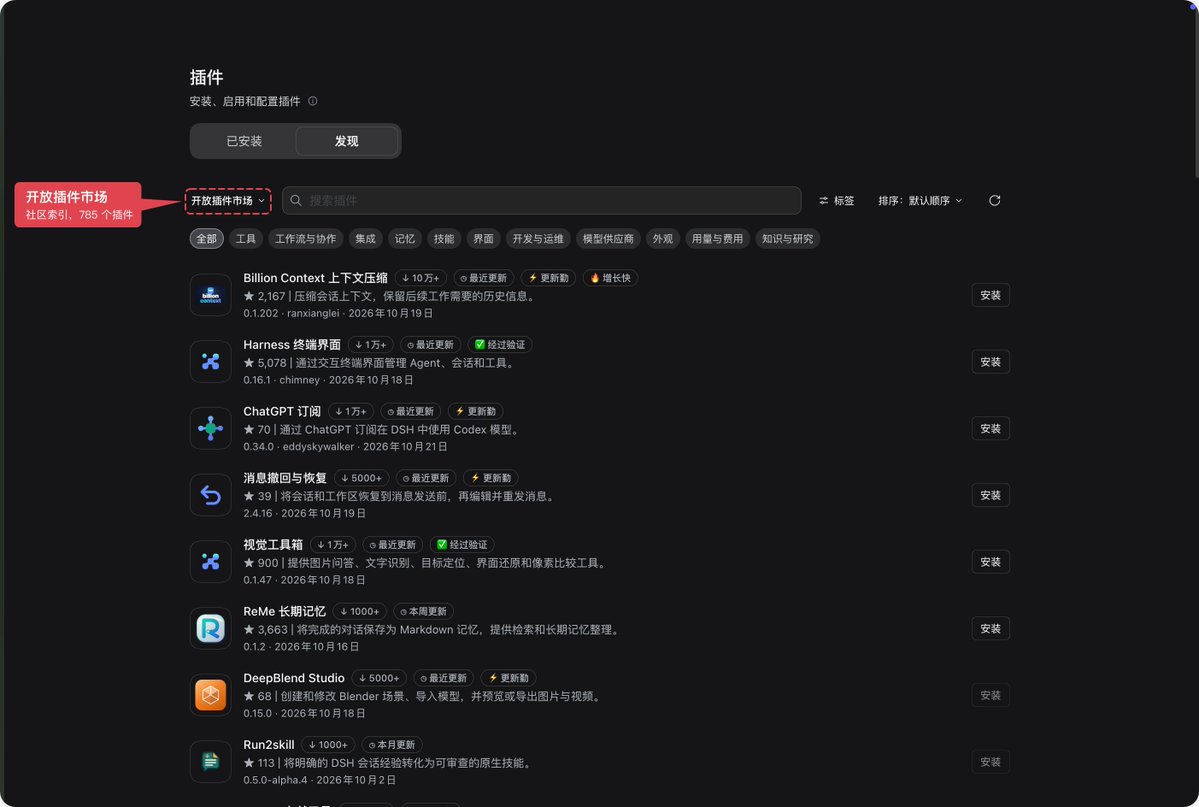Filter by the 知识与研究 category chip
The image size is (1199, 807).
[788, 239]
